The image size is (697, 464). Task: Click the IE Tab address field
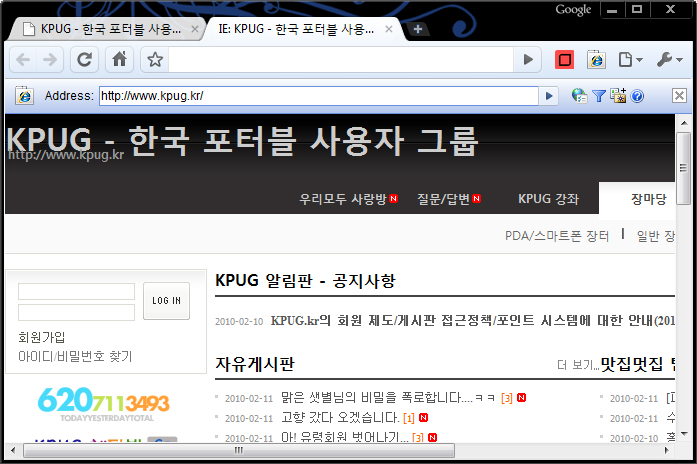click(x=319, y=96)
